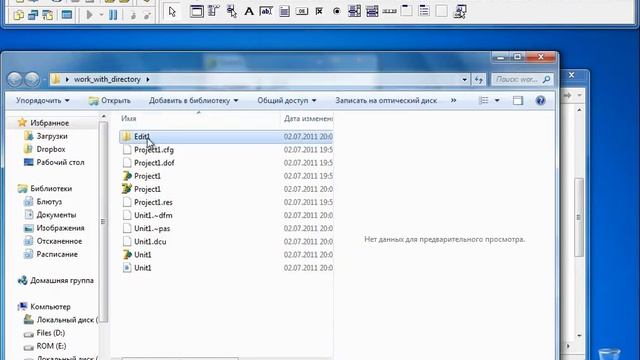This screenshot has height=360, width=640.
Task: Choose the GroupBox component icon
Action: coord(407,11)
